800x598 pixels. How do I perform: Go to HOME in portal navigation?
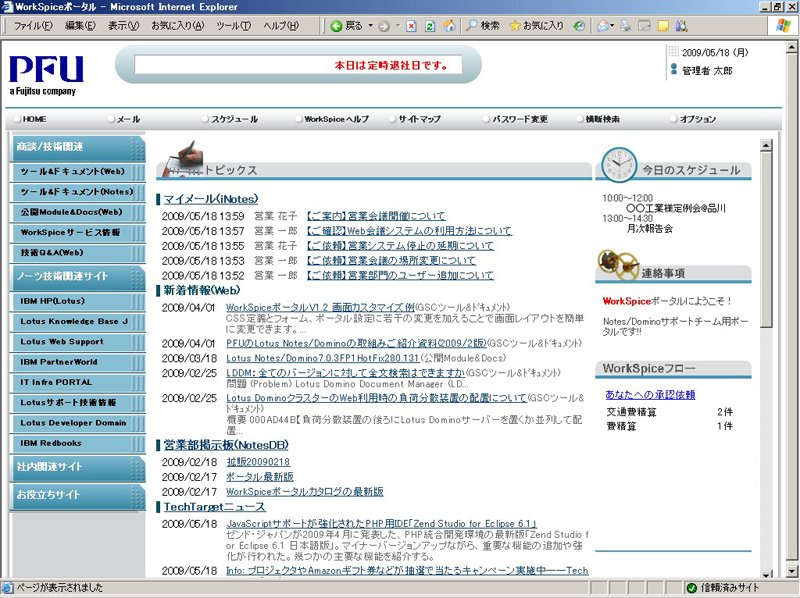tap(35, 119)
